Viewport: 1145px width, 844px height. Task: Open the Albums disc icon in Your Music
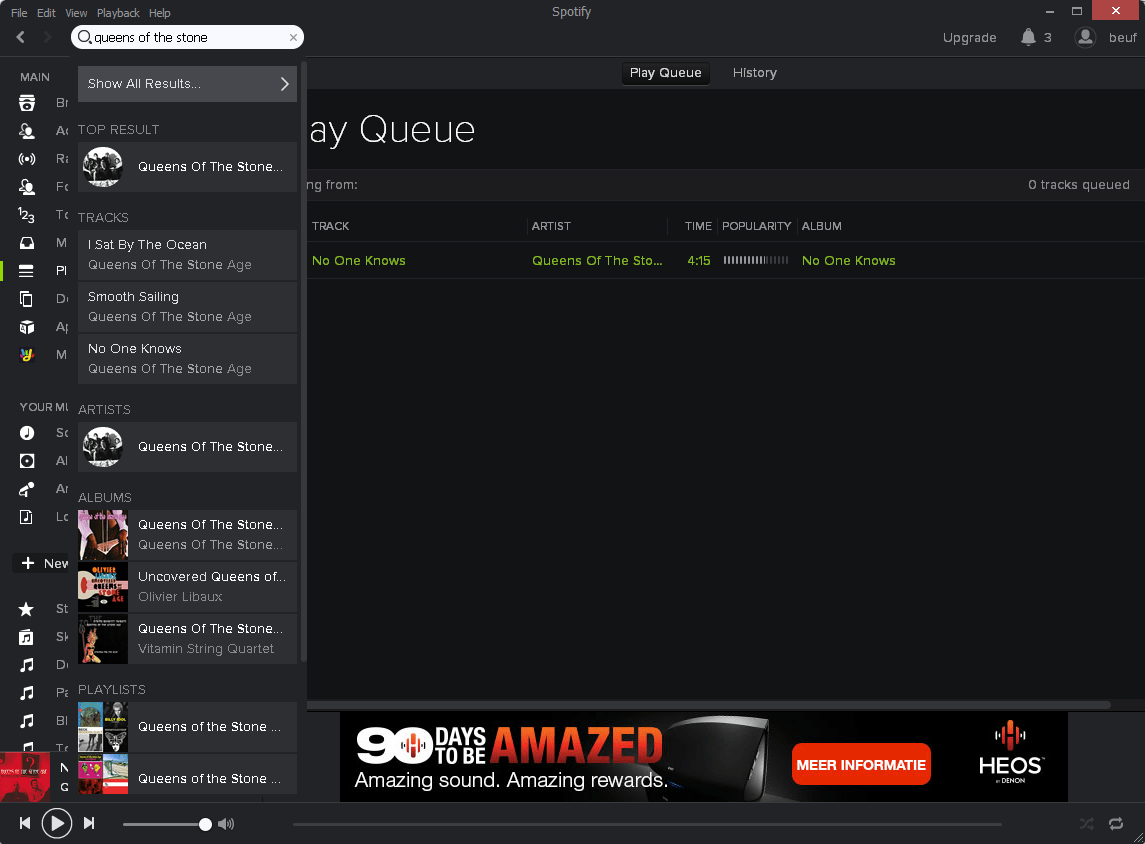tap(27, 461)
